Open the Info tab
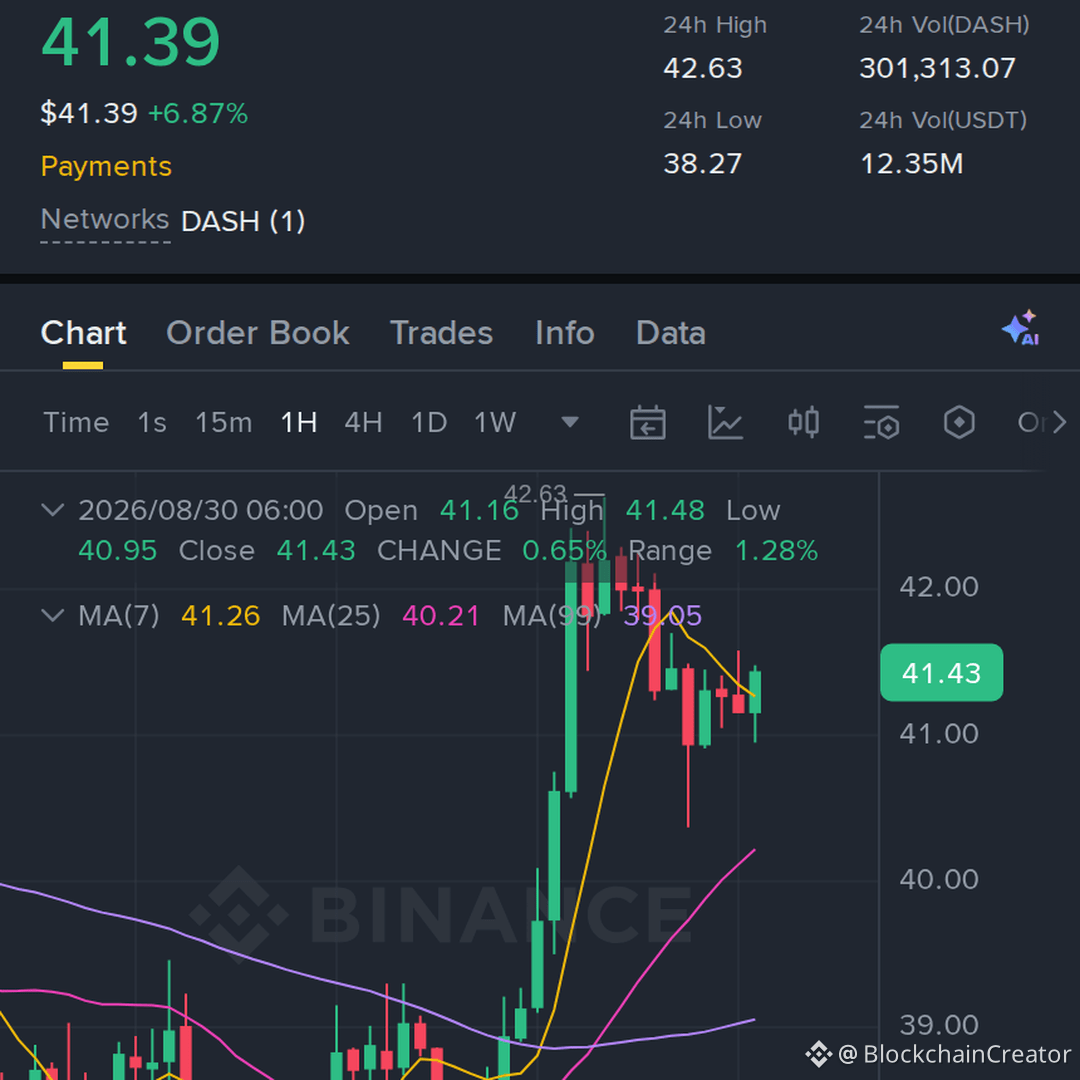This screenshot has height=1080, width=1080. (565, 333)
